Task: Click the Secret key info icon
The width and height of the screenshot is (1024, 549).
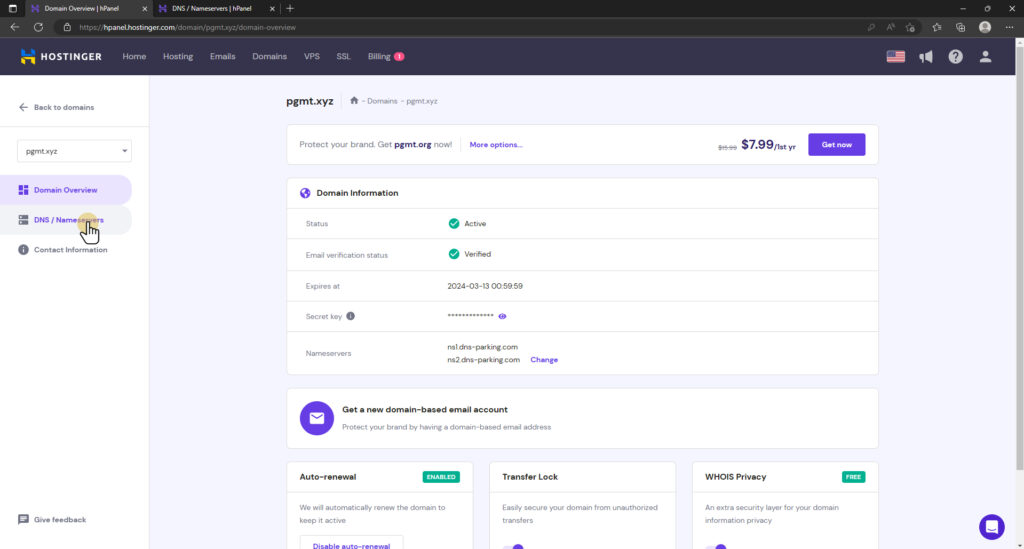Action: (x=351, y=316)
